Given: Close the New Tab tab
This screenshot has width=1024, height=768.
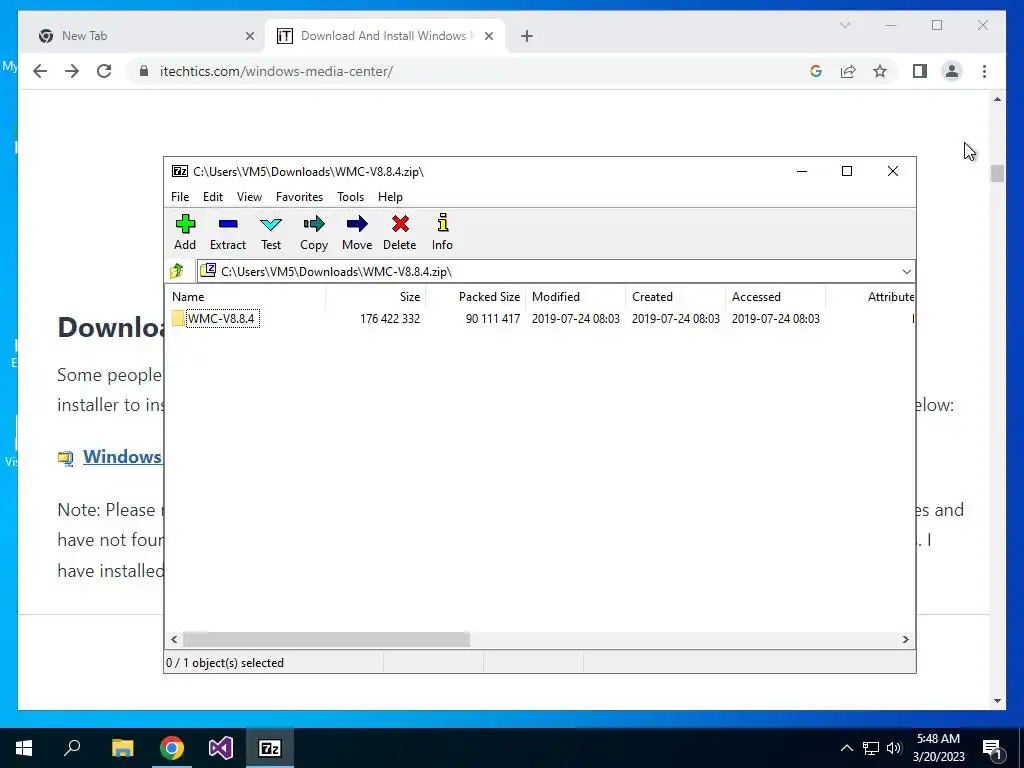Looking at the screenshot, I should [x=249, y=36].
